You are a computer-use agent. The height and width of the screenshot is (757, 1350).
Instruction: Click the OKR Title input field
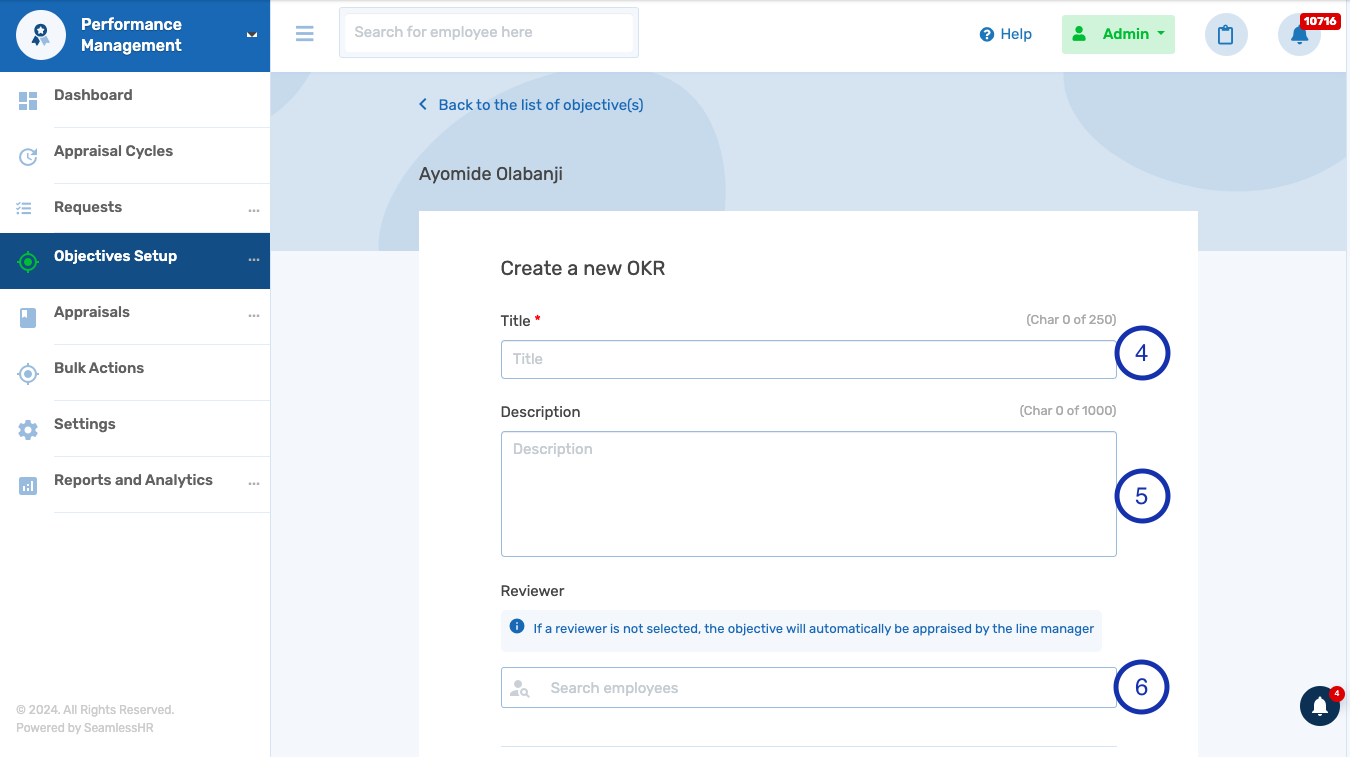click(x=808, y=359)
